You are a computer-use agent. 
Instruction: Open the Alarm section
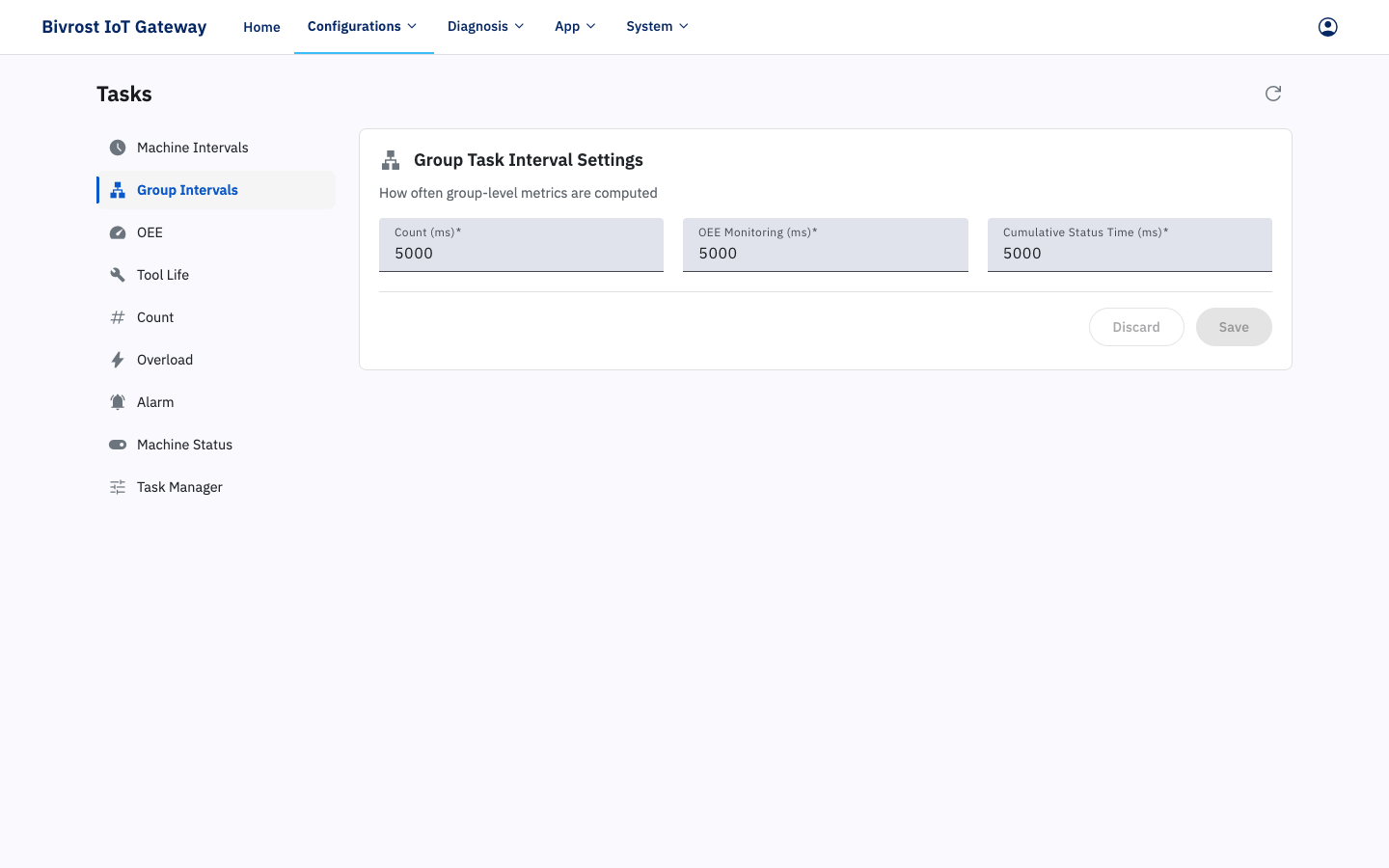(216, 402)
